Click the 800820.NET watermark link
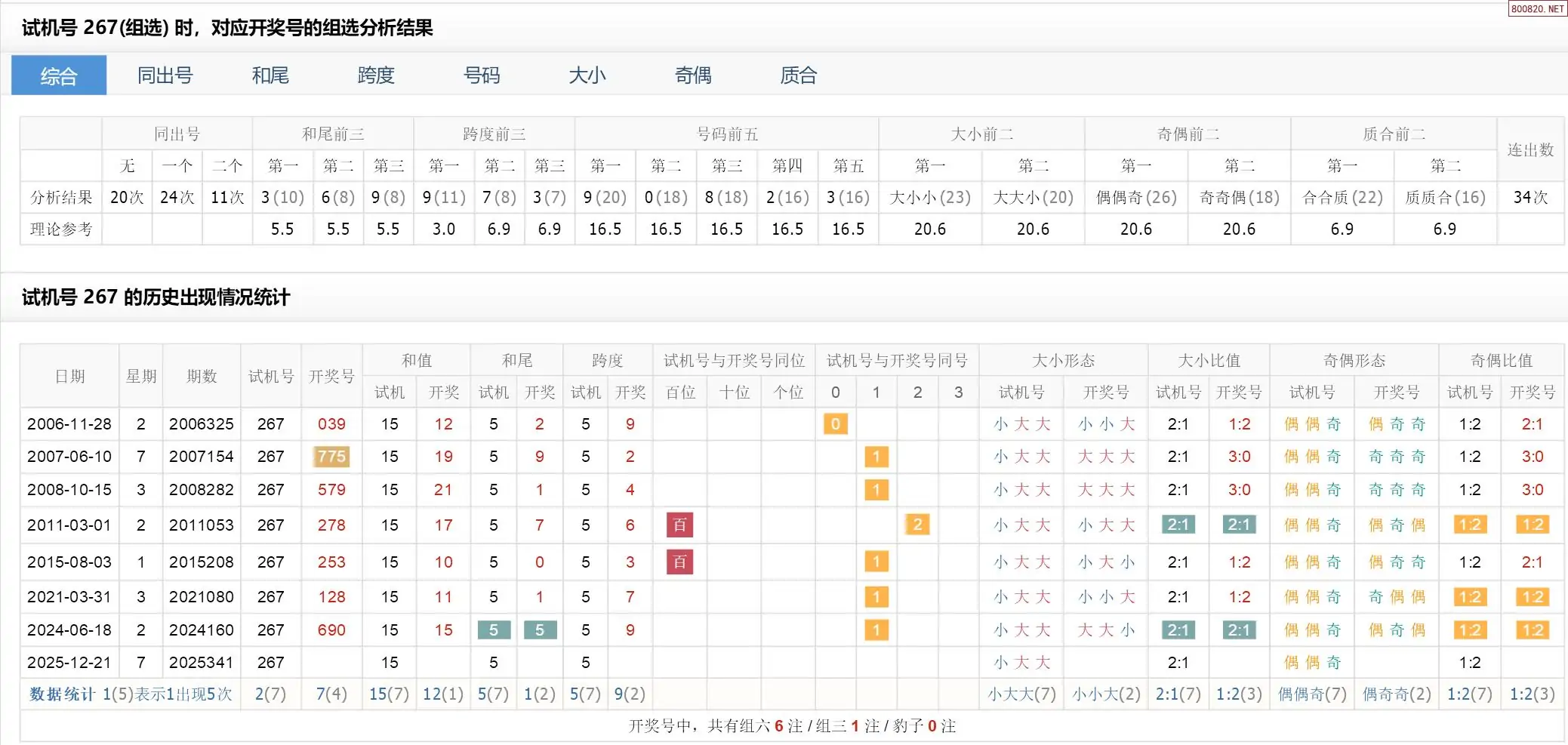The image size is (1568, 745). 1537,8
